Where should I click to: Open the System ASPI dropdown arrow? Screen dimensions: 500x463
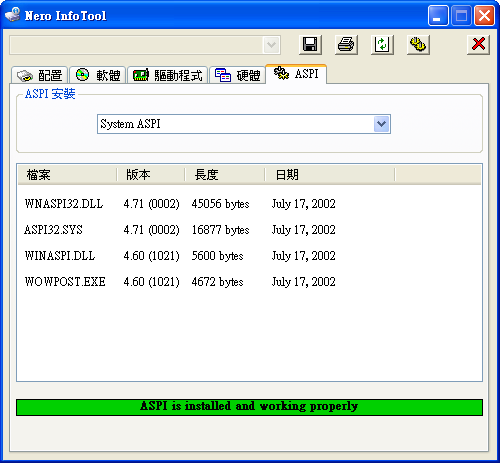point(381,124)
